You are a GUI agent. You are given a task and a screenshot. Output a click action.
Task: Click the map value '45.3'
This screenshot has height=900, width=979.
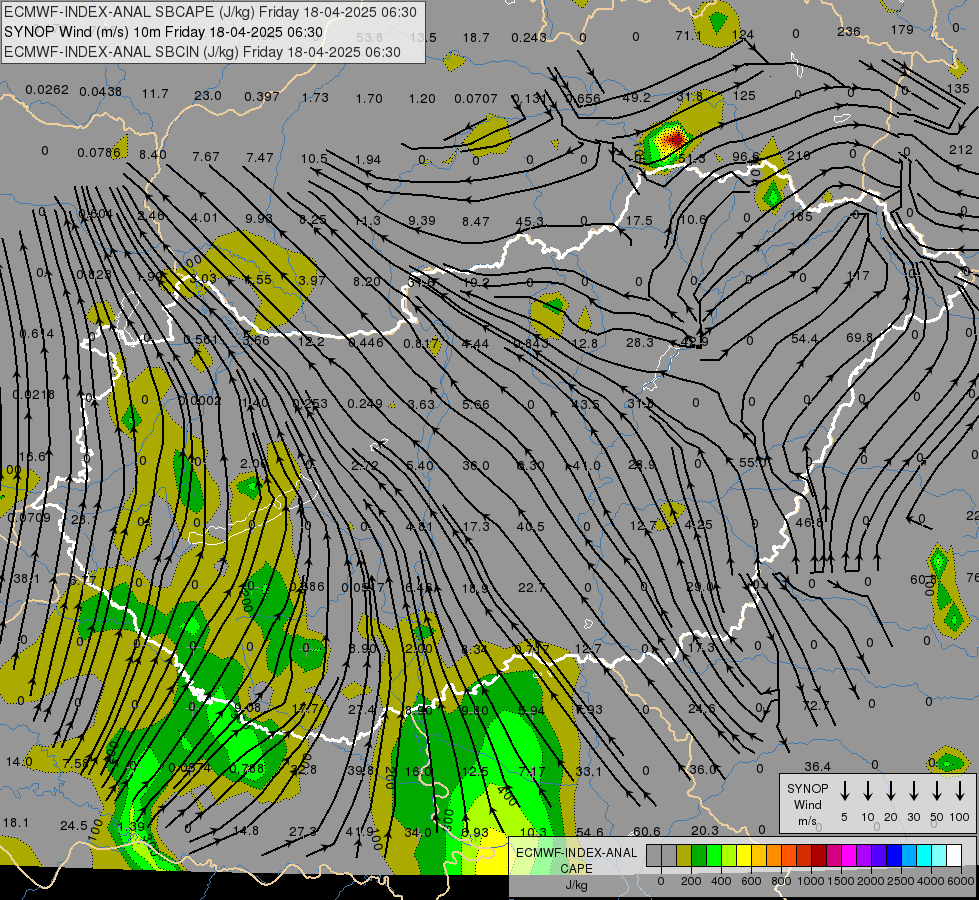[x=529, y=221]
